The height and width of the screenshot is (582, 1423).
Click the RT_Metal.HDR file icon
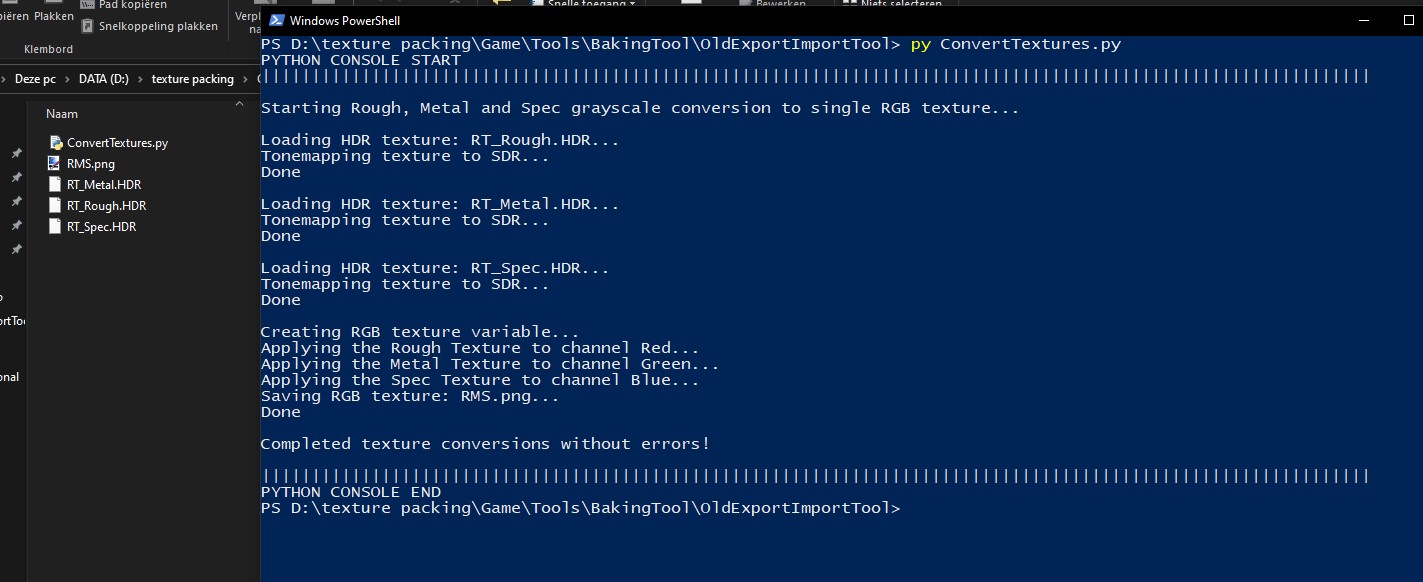coord(56,185)
